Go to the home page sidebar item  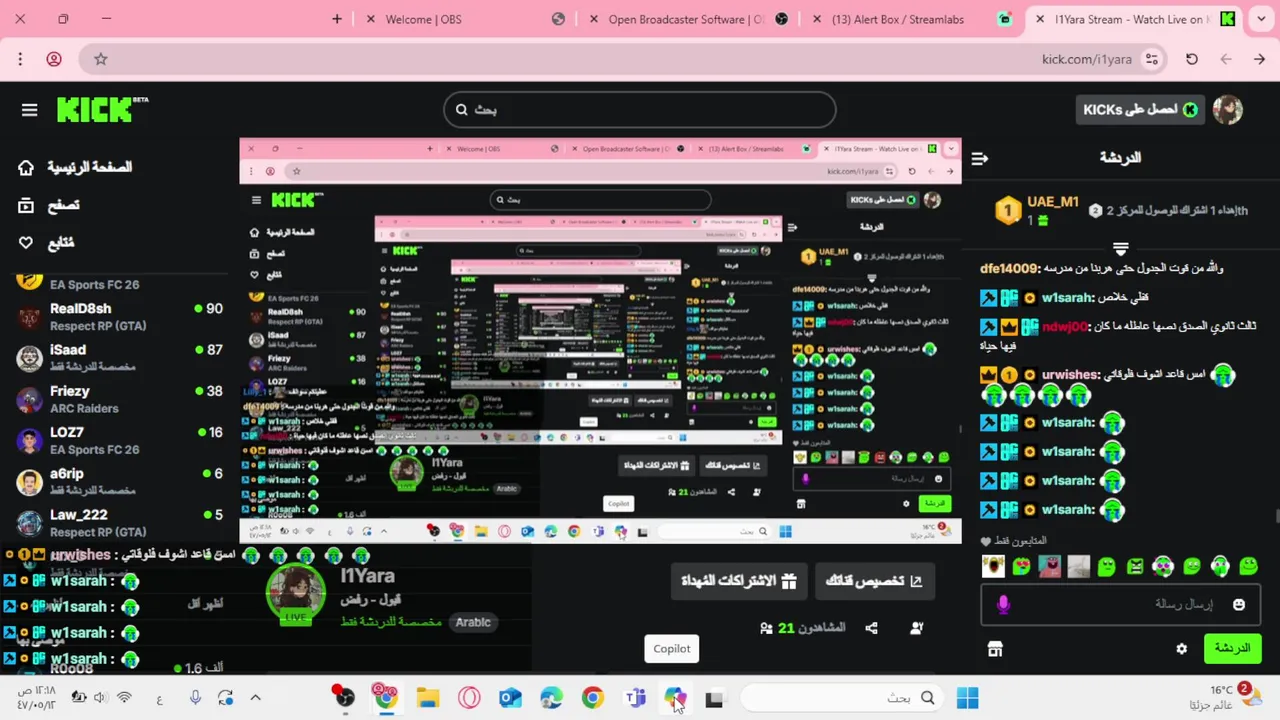75,167
